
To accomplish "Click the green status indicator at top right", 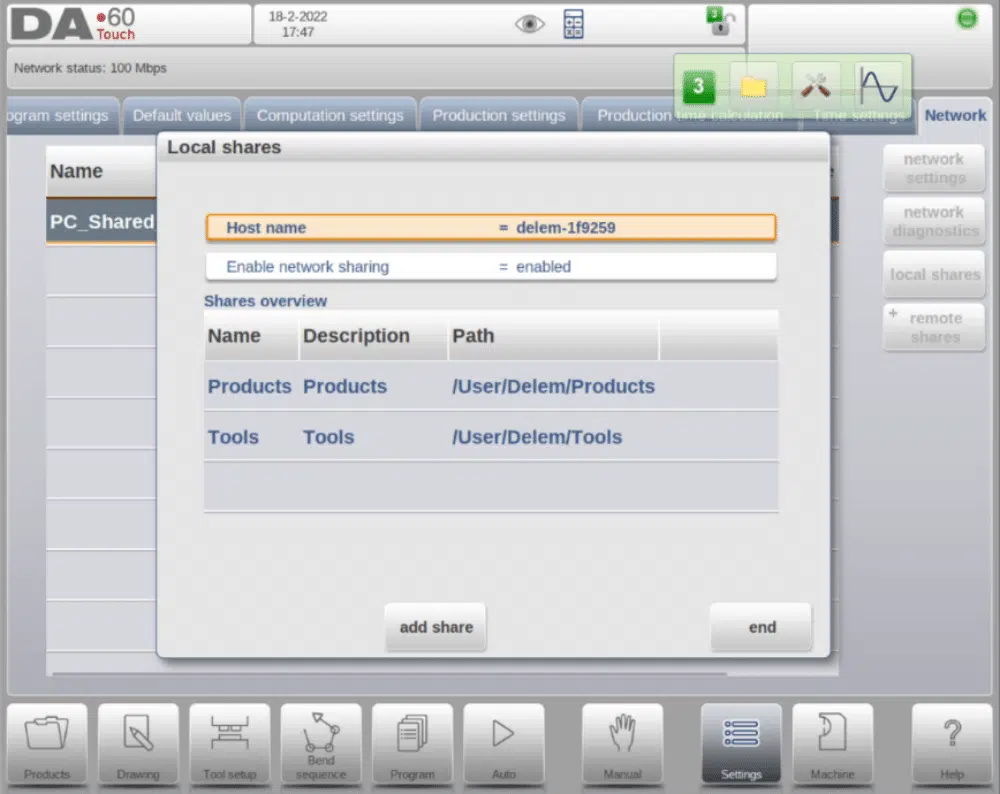I will (967, 18).
